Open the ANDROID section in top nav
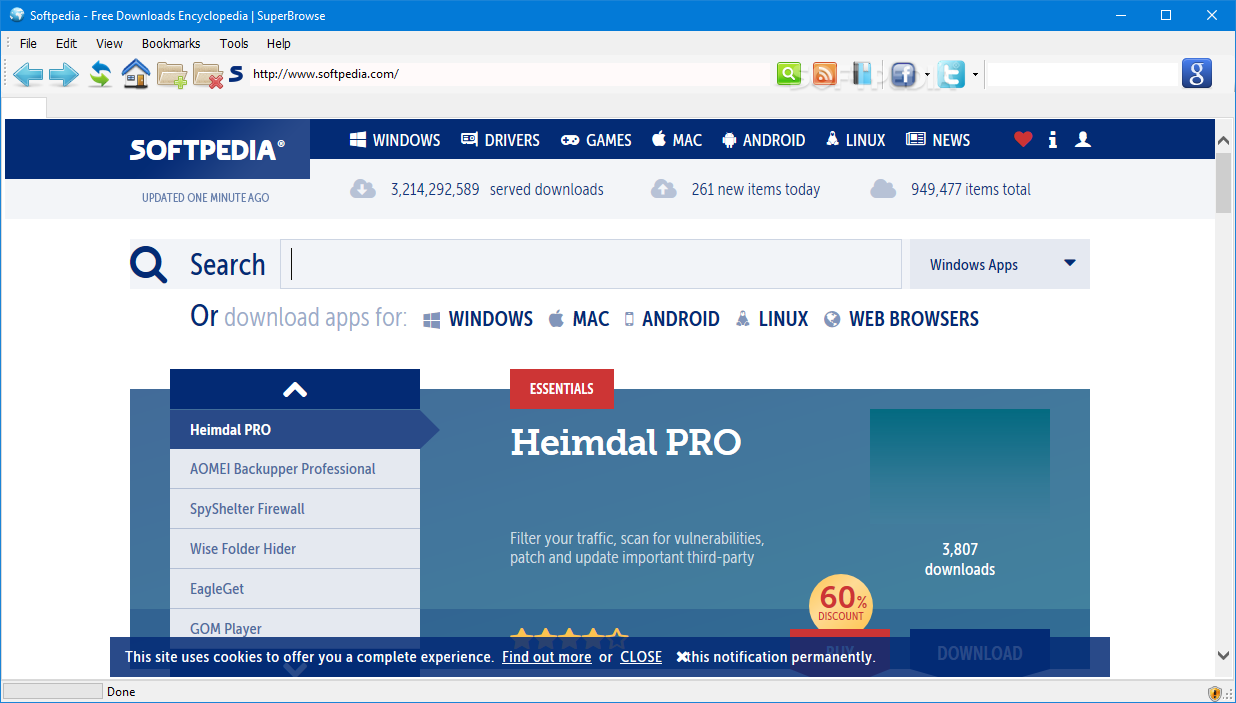This screenshot has height=703, width=1236. (764, 140)
